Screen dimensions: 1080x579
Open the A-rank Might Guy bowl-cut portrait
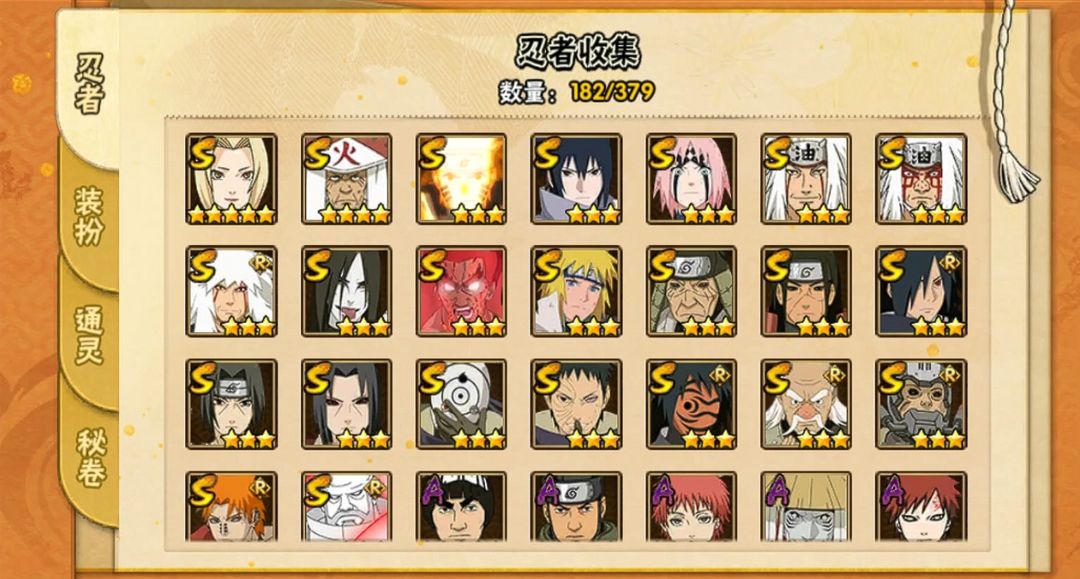461,507
